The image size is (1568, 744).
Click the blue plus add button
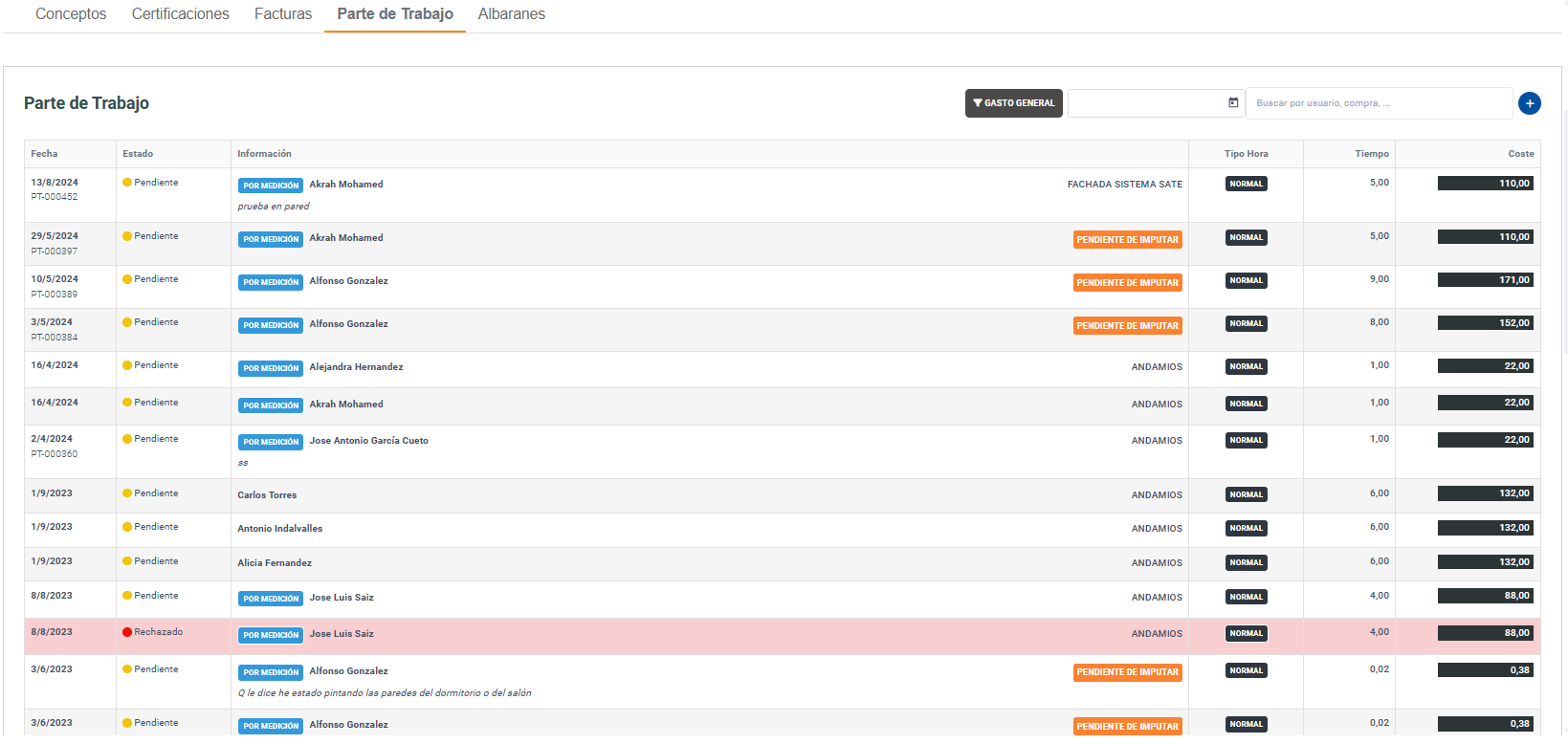click(1529, 103)
